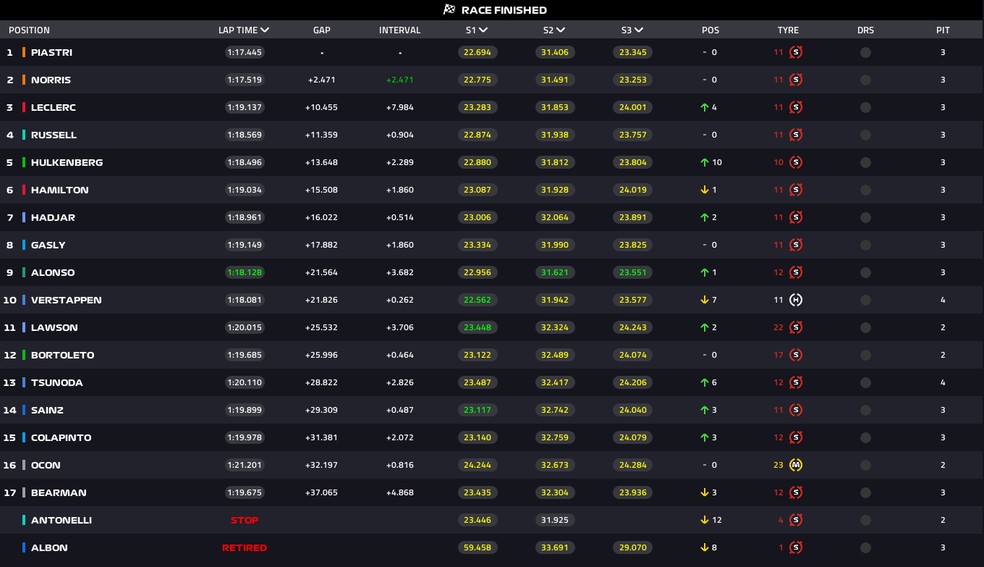984x567 pixels.
Task: Click Albon's yellow down arrow showing 8
Action: (704, 548)
